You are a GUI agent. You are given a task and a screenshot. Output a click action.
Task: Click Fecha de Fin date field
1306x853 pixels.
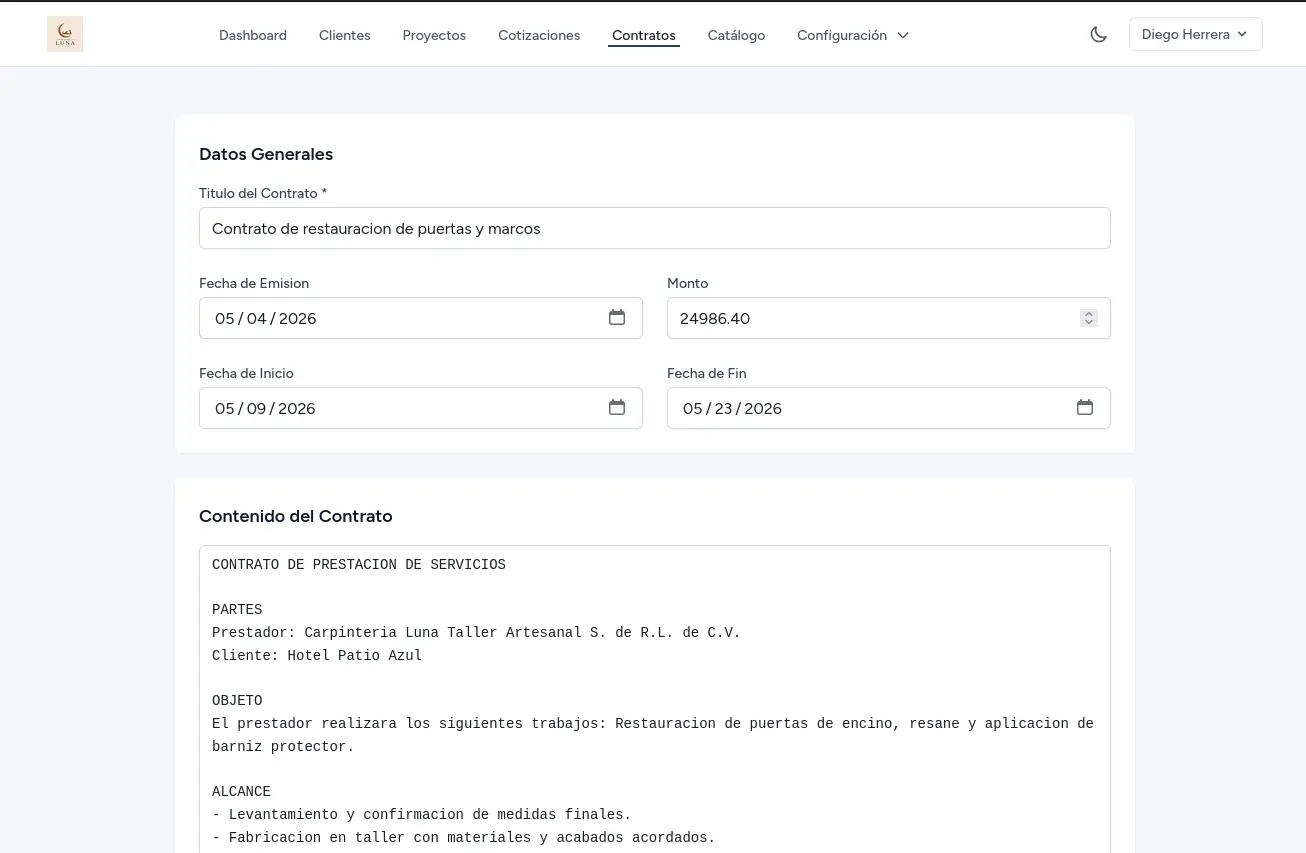[x=889, y=408]
